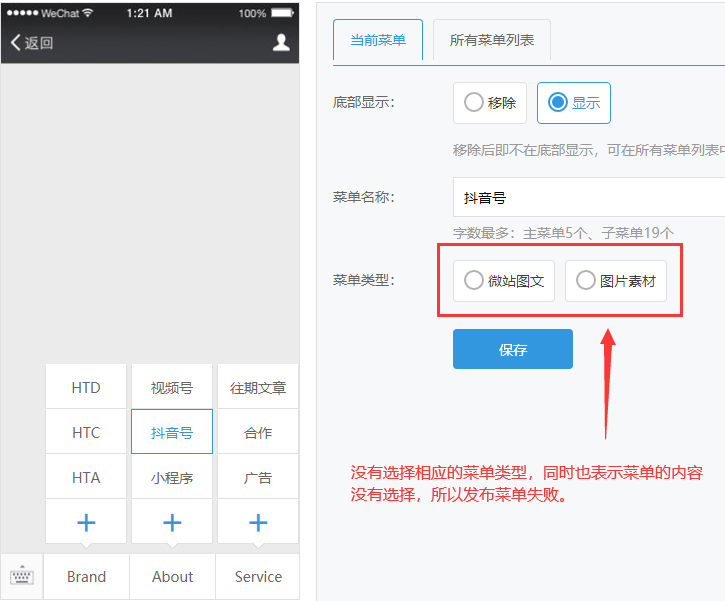
Task: Select the 往期文章 submenu item
Action: click(258, 387)
